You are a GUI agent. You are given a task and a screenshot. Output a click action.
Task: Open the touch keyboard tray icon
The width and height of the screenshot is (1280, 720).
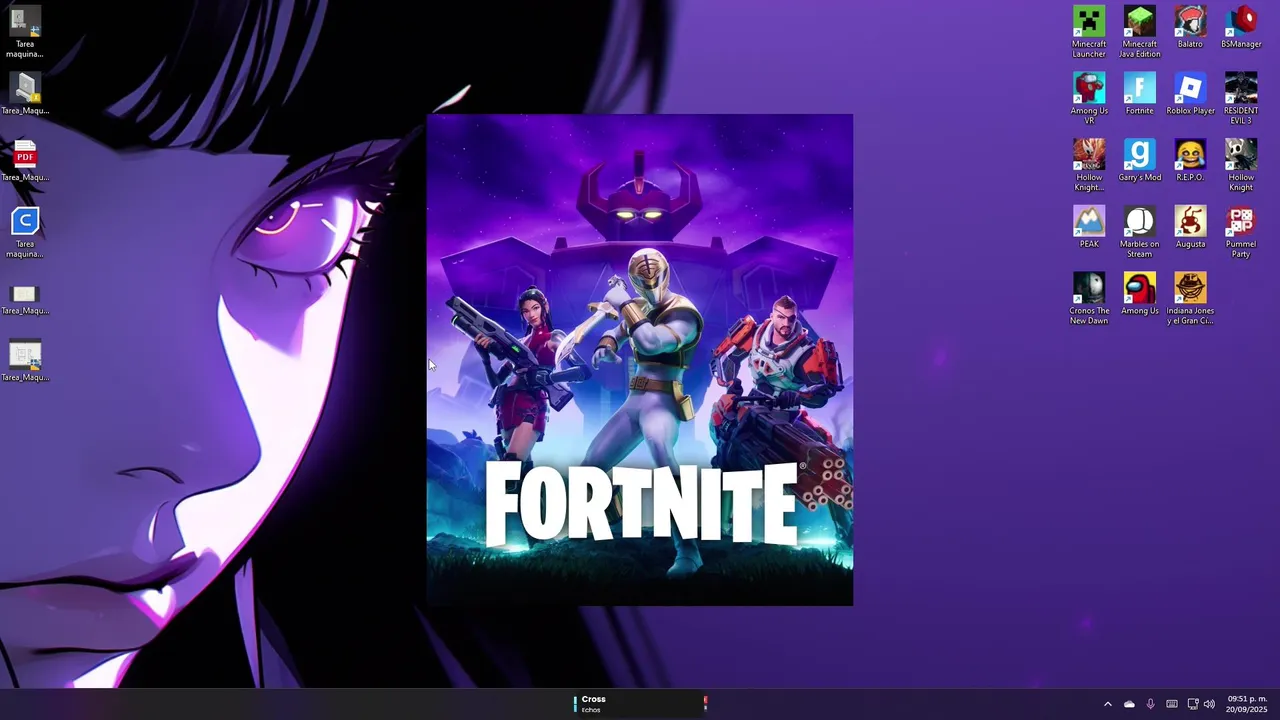point(1172,704)
